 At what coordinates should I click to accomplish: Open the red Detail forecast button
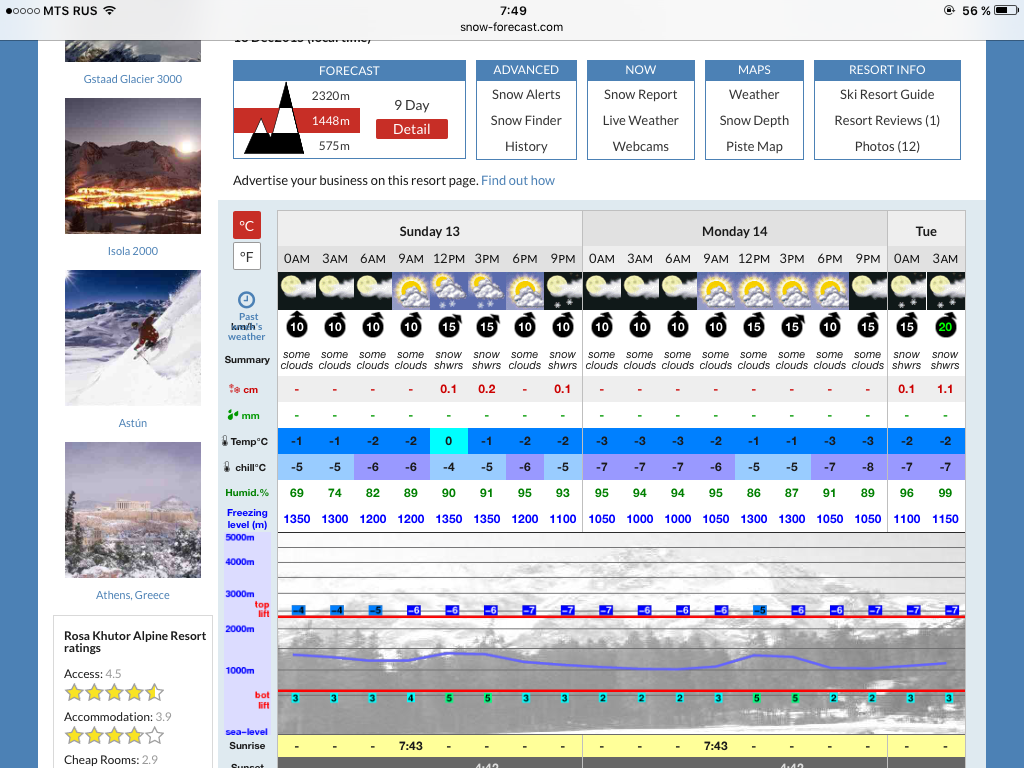tap(411, 129)
